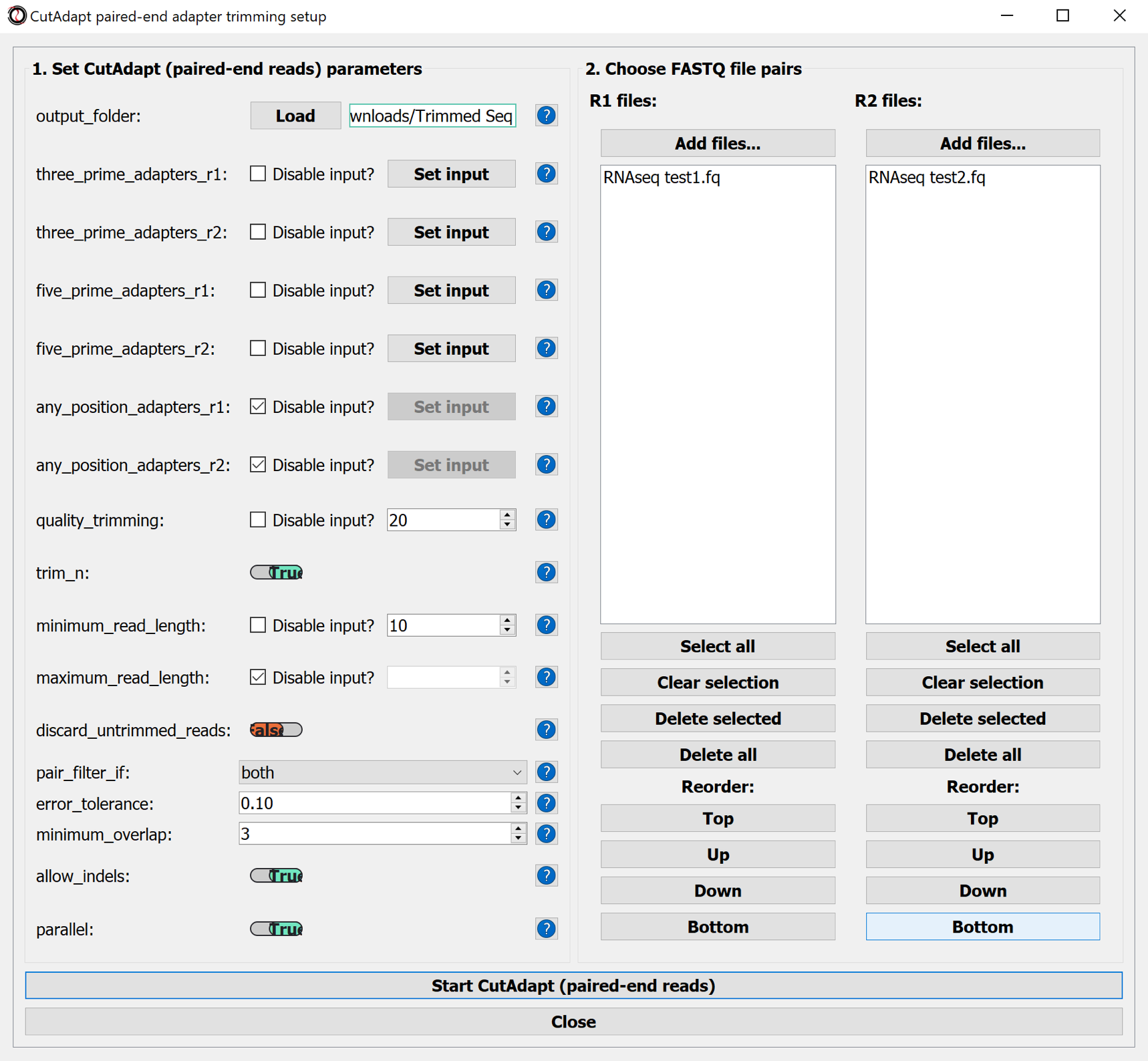
Task: Start CutAdapt paired-end reads
Action: click(573, 986)
